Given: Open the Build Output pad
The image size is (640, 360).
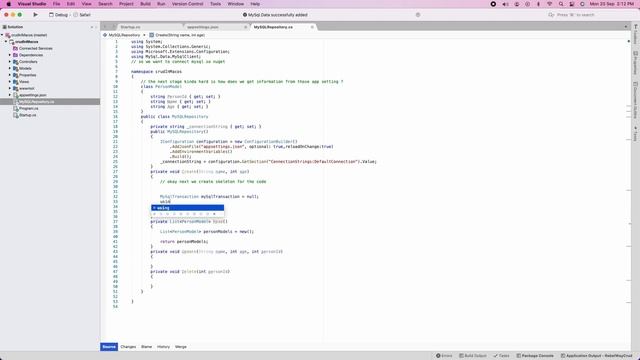Looking at the screenshot, I should point(473,356).
